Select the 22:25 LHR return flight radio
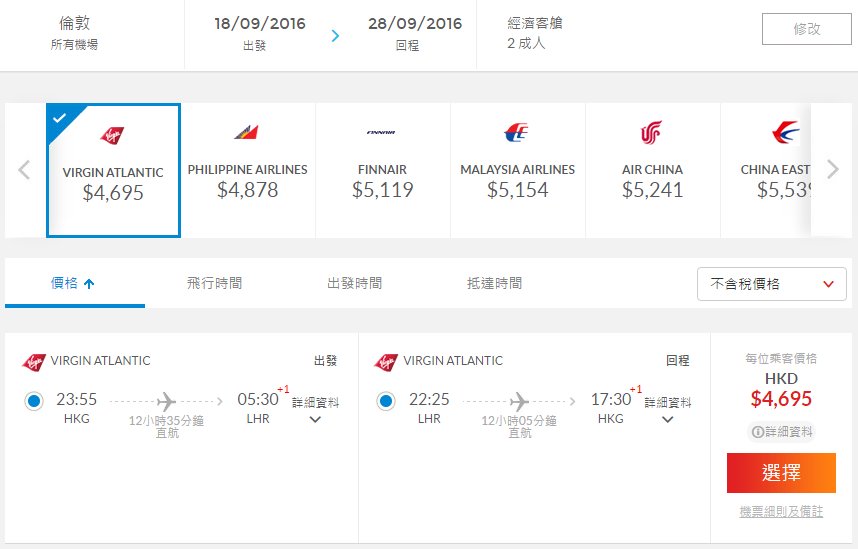This screenshot has width=858, height=549. [386, 401]
